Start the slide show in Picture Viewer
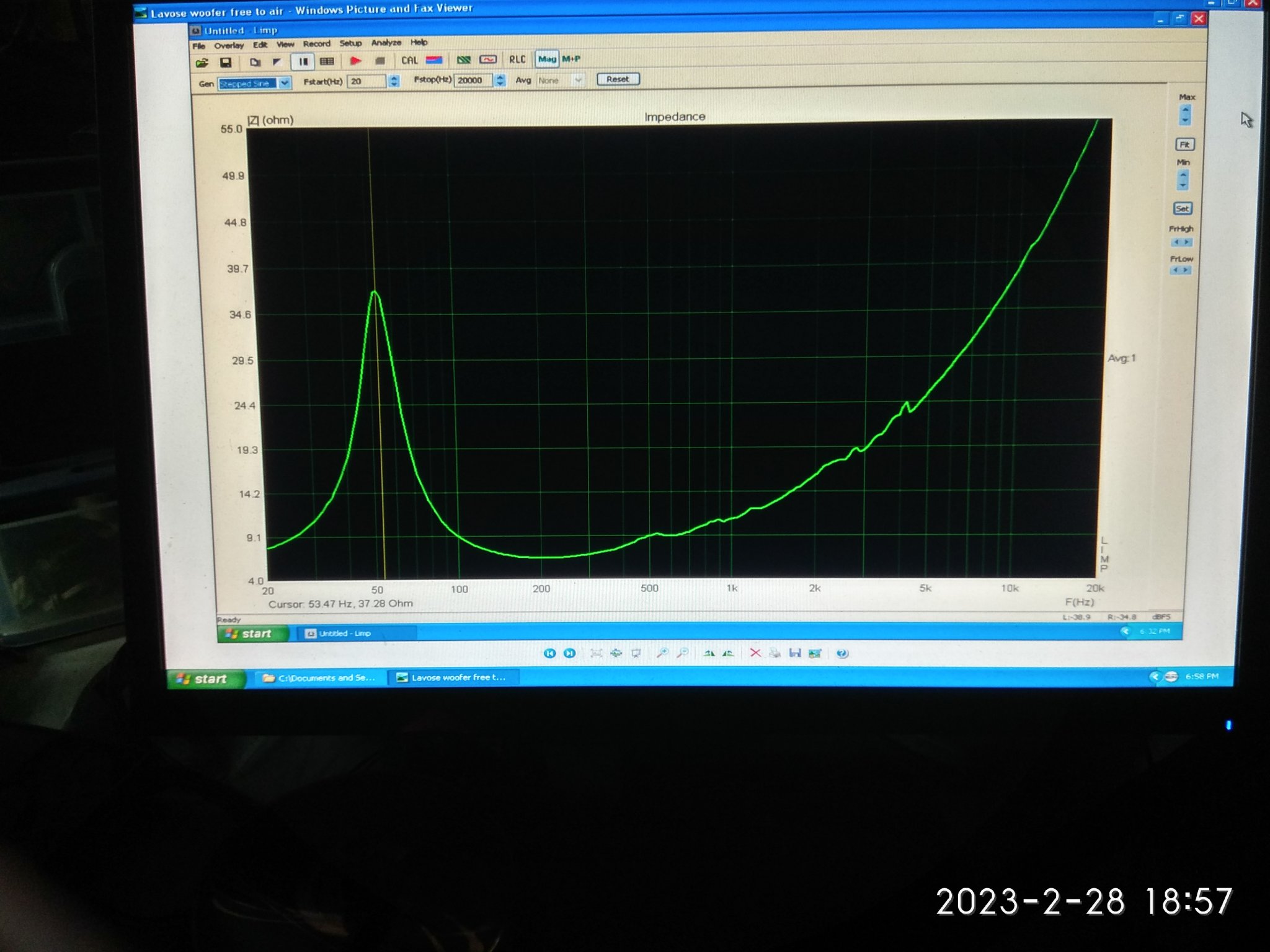 (636, 653)
